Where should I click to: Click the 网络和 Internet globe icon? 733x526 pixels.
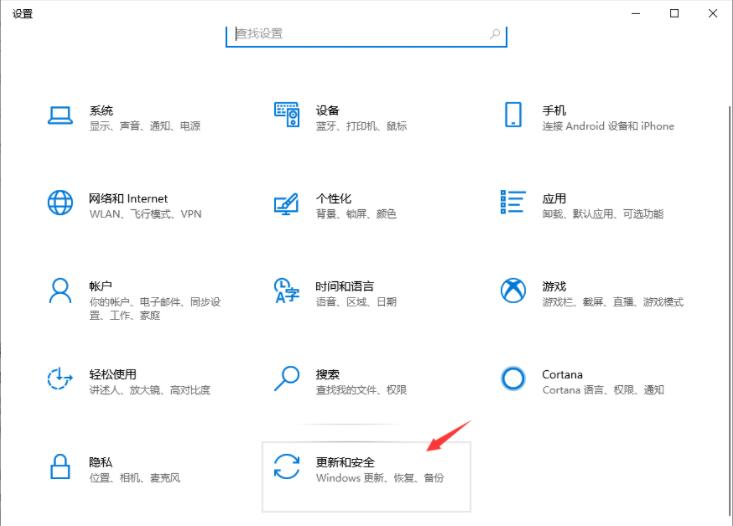coord(60,202)
